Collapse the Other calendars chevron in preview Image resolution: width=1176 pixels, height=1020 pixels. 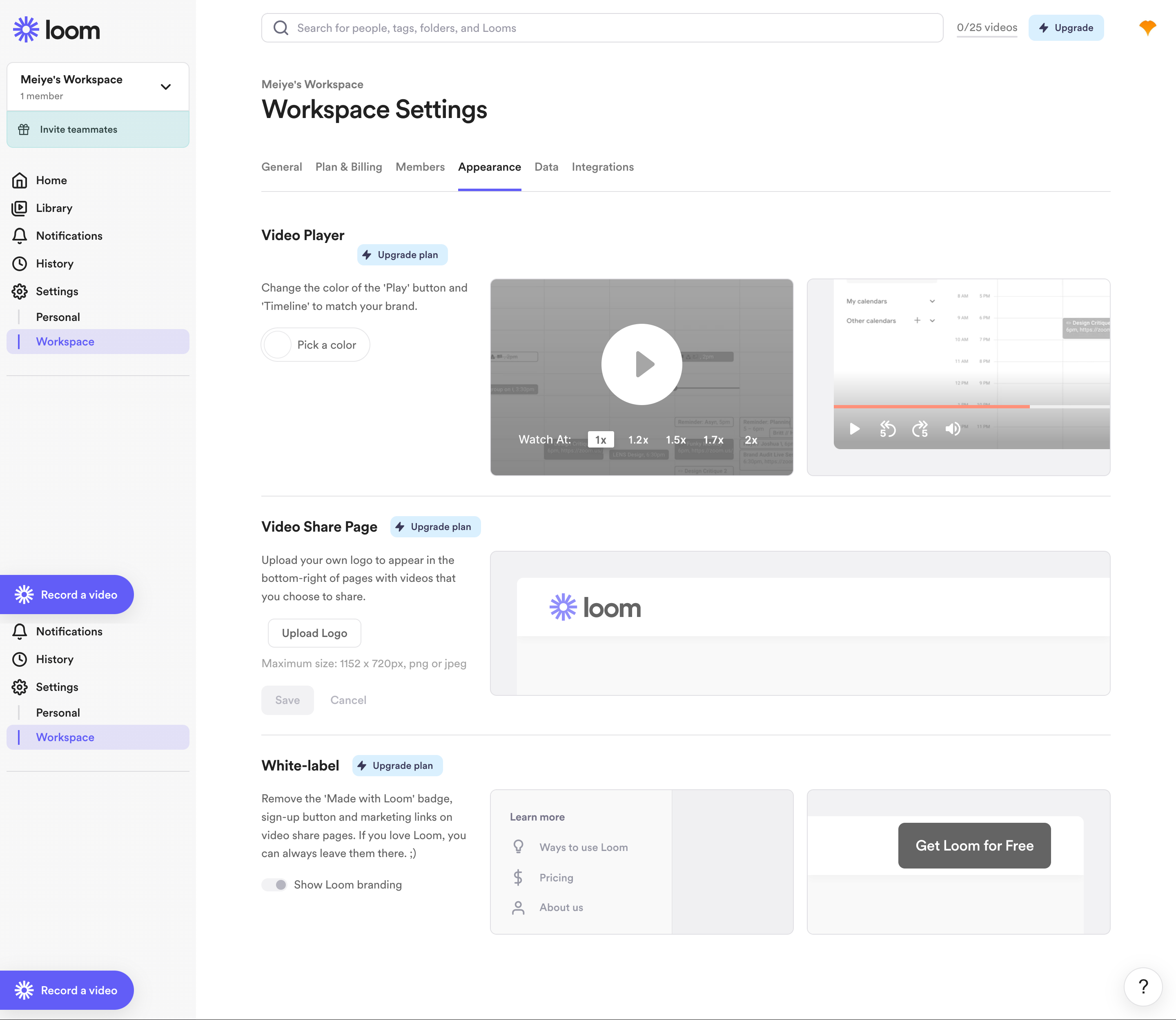(932, 321)
